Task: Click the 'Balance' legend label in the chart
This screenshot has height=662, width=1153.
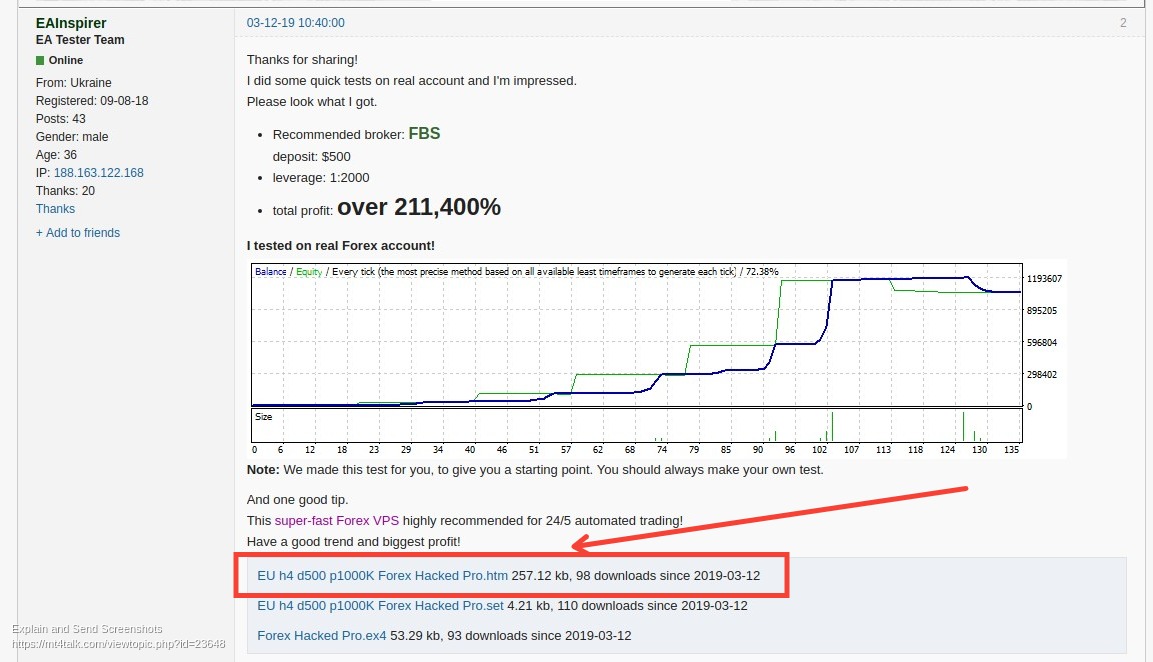Action: tap(271, 271)
